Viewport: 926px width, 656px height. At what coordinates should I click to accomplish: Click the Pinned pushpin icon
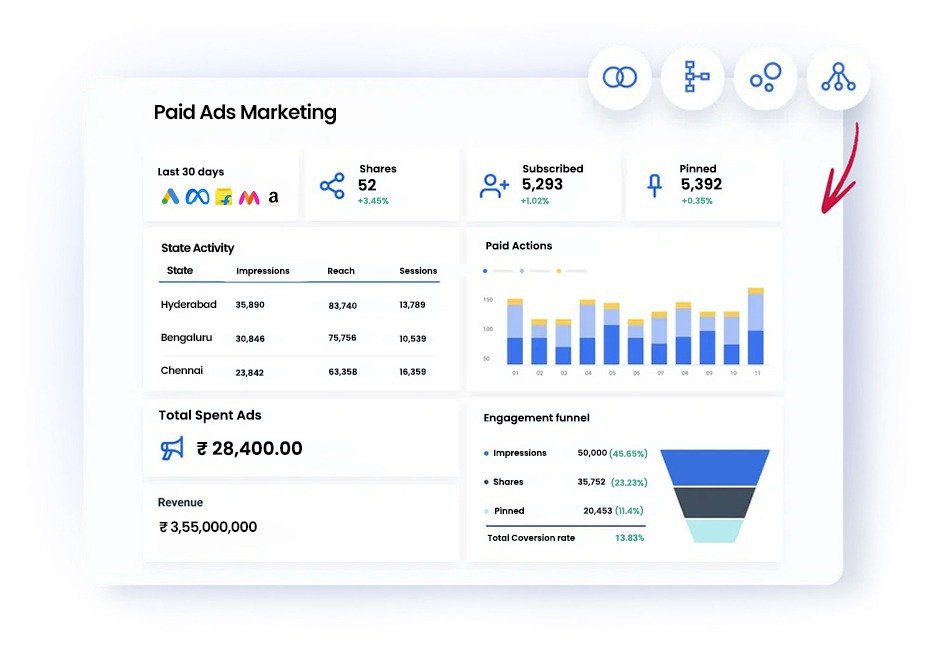pyautogui.click(x=655, y=185)
